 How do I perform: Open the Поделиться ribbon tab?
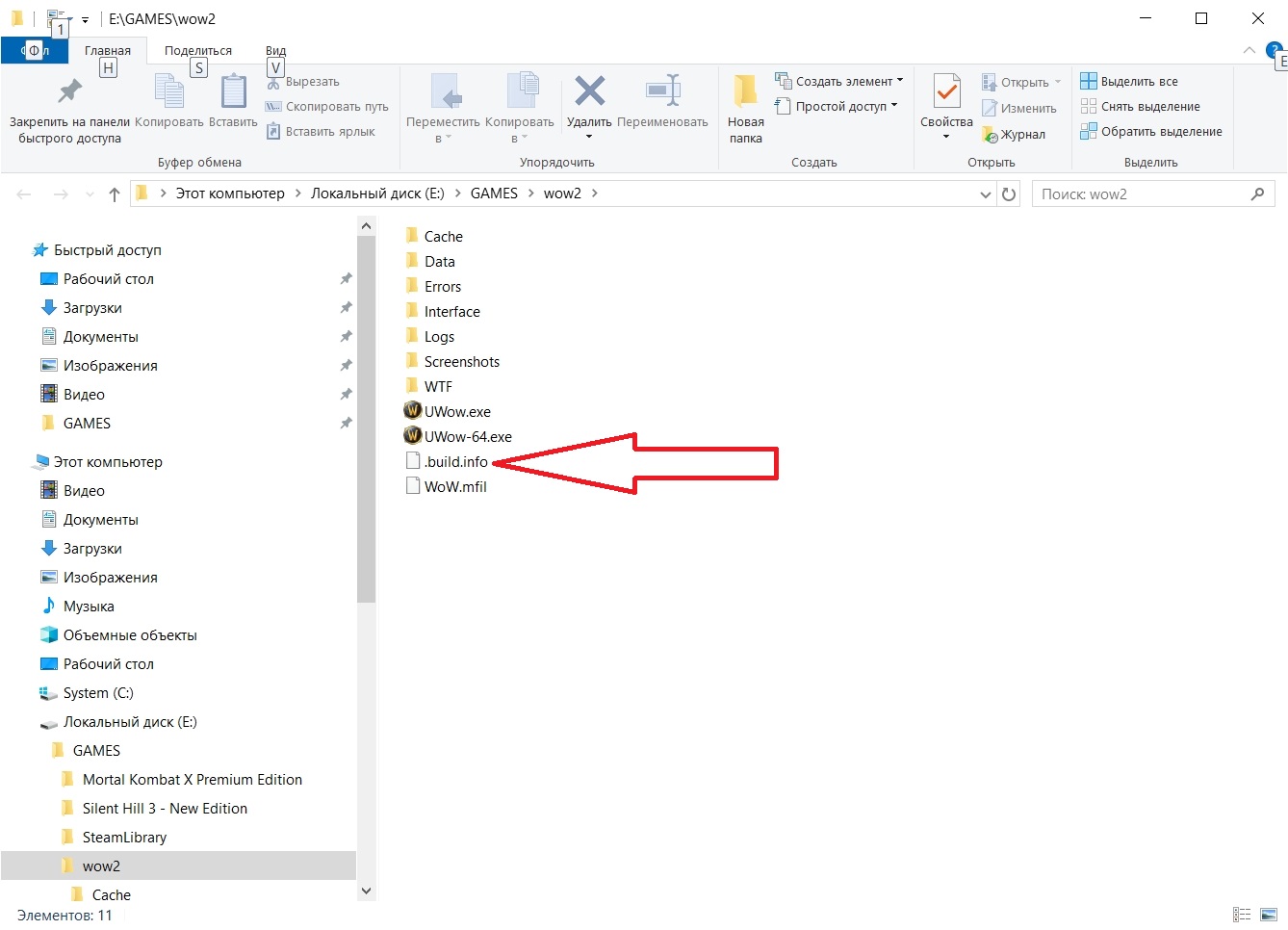pos(197,50)
